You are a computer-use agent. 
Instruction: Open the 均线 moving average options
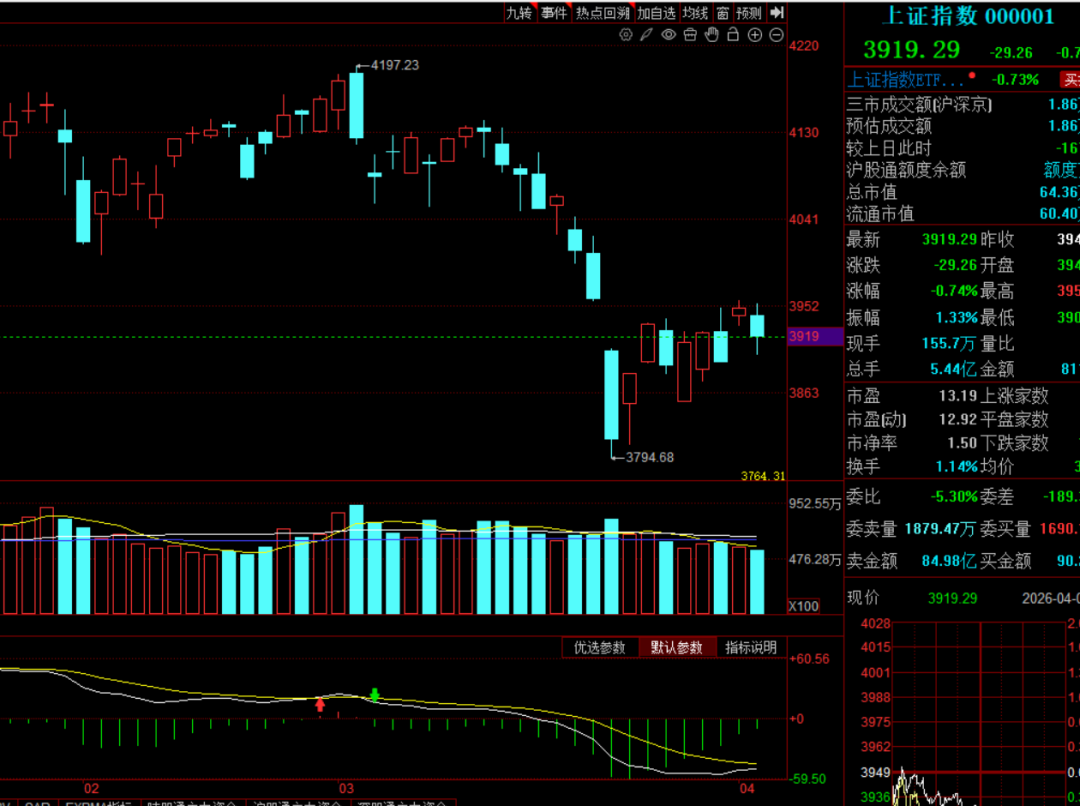coord(696,12)
